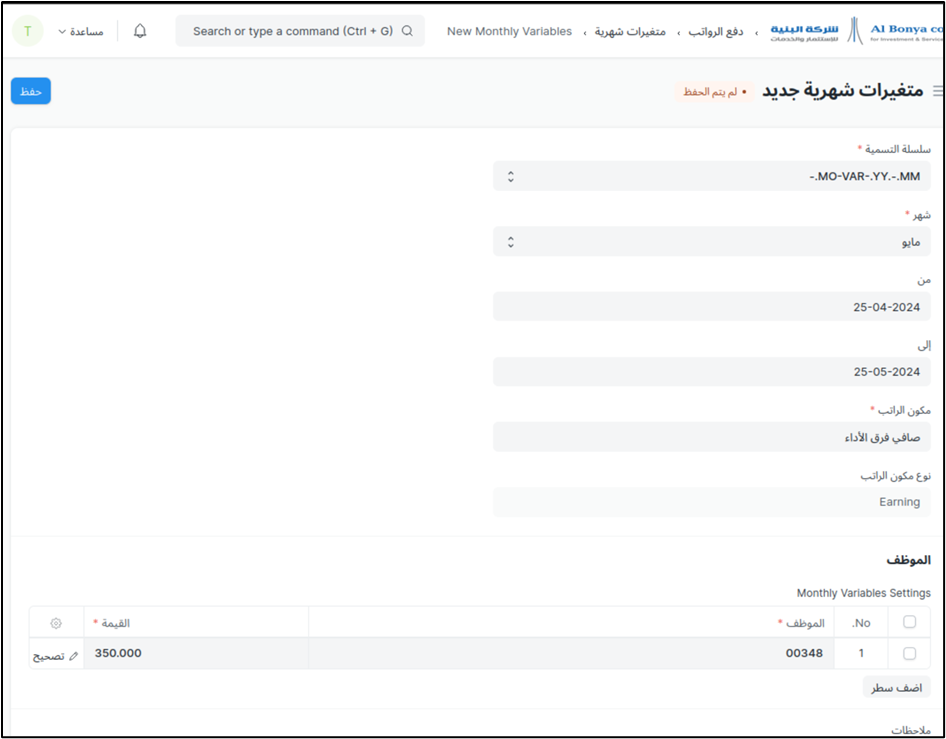
Task: Toggle the select-all checkbox in table header
Action: pos(909,622)
